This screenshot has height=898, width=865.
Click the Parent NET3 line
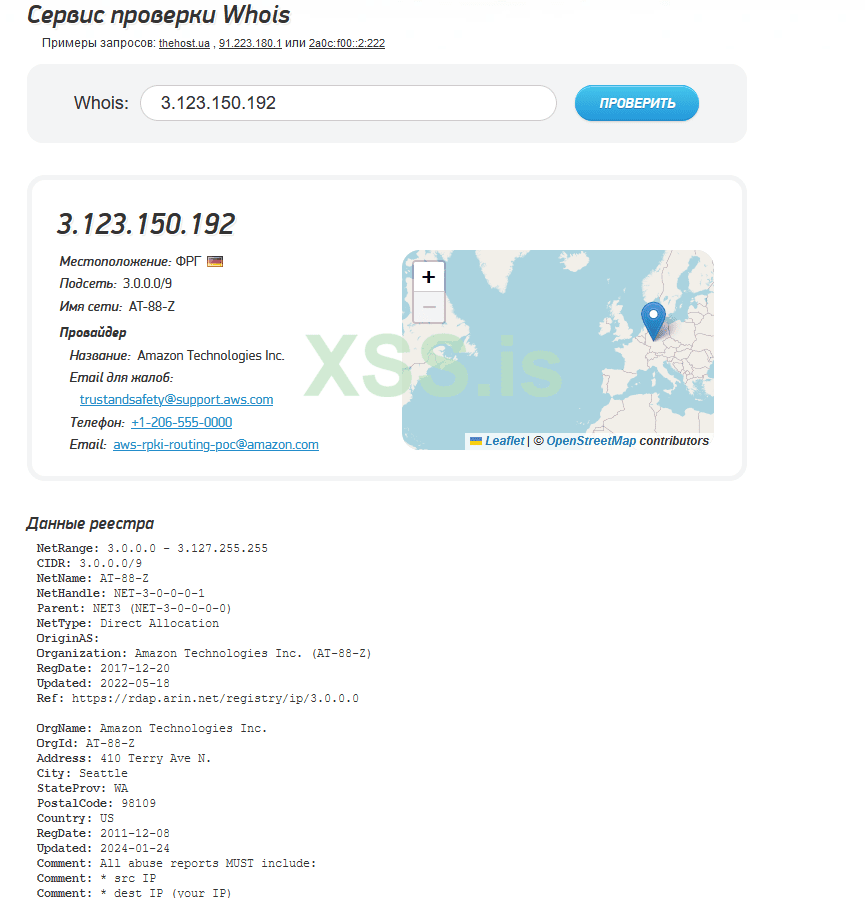(134, 609)
